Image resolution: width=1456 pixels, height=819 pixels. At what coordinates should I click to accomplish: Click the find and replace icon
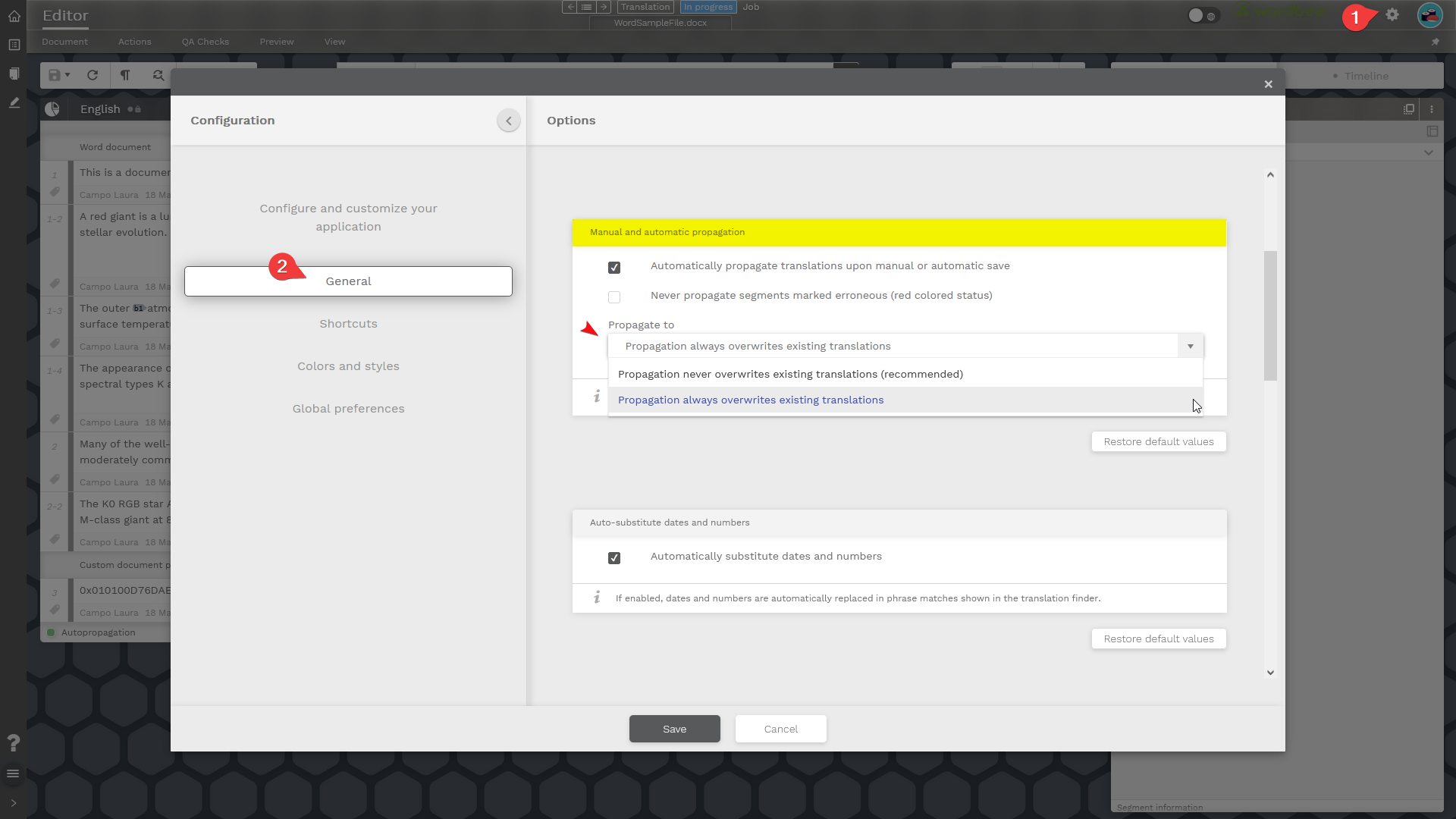158,75
